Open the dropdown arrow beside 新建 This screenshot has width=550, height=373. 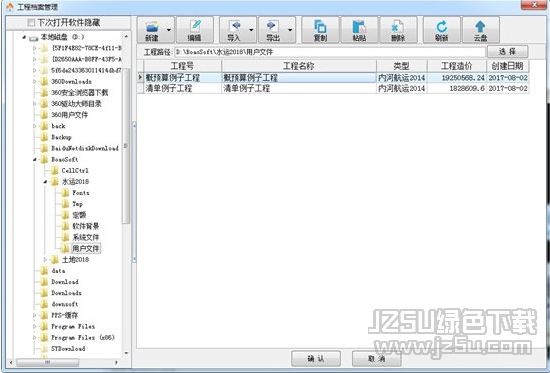[x=169, y=30]
